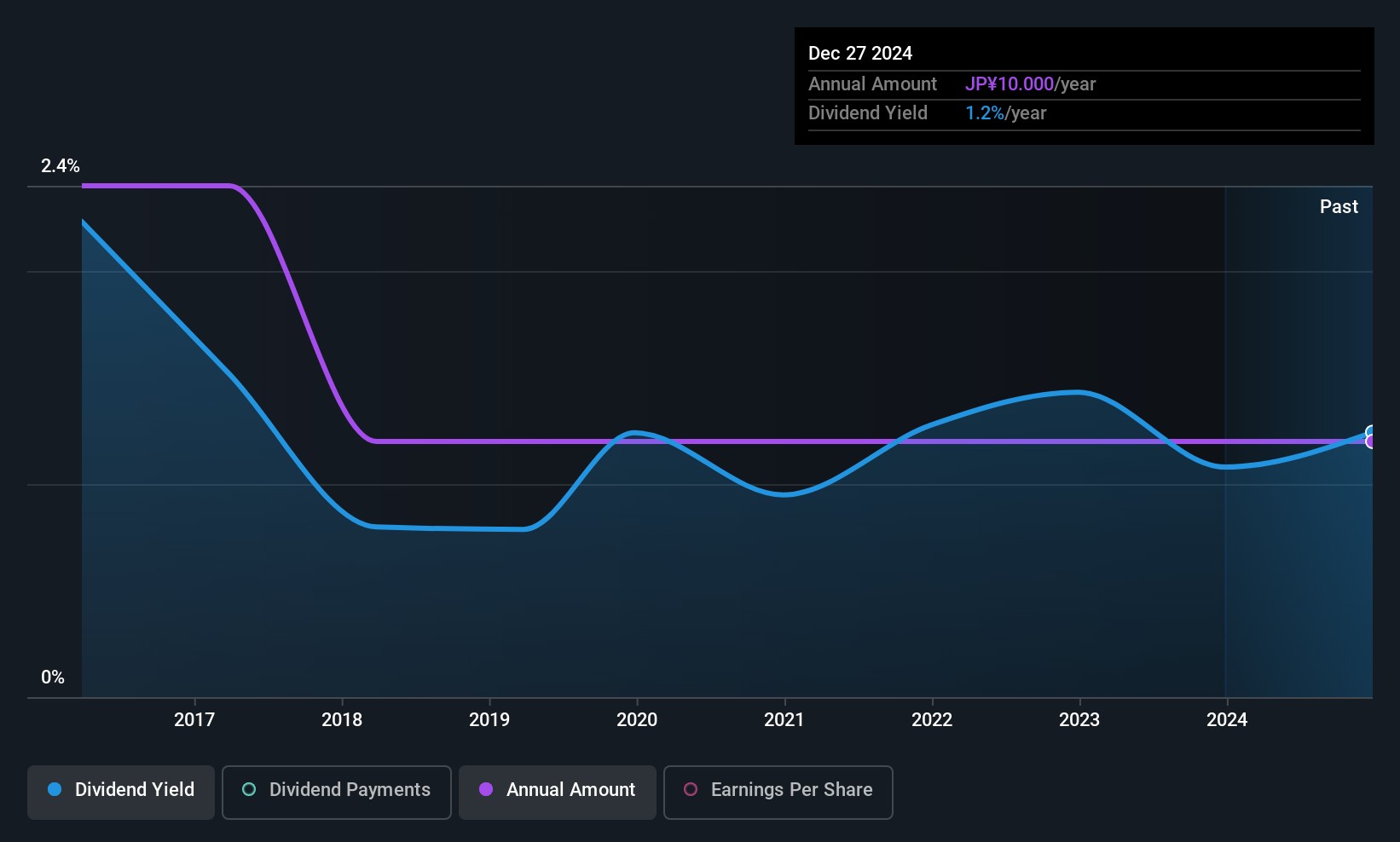Click the 2.4% y-axis label
The height and width of the screenshot is (842, 1400).
point(61,165)
